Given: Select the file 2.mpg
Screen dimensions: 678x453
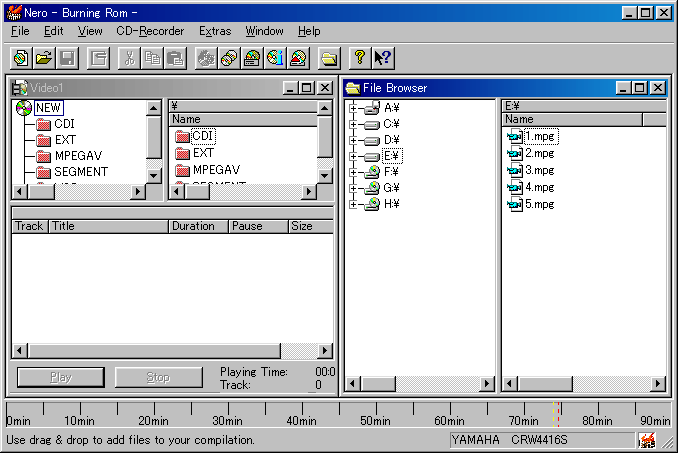Looking at the screenshot, I should (x=540, y=153).
